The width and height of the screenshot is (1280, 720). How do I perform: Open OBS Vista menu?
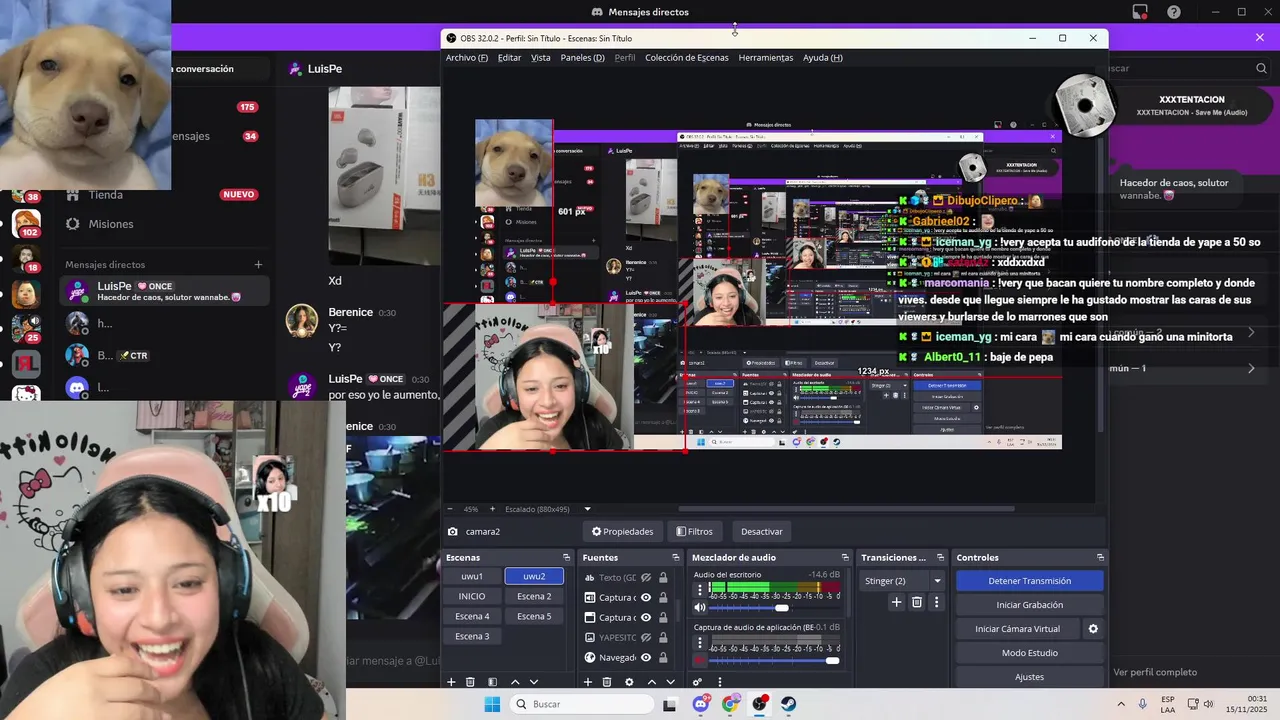pyautogui.click(x=541, y=58)
